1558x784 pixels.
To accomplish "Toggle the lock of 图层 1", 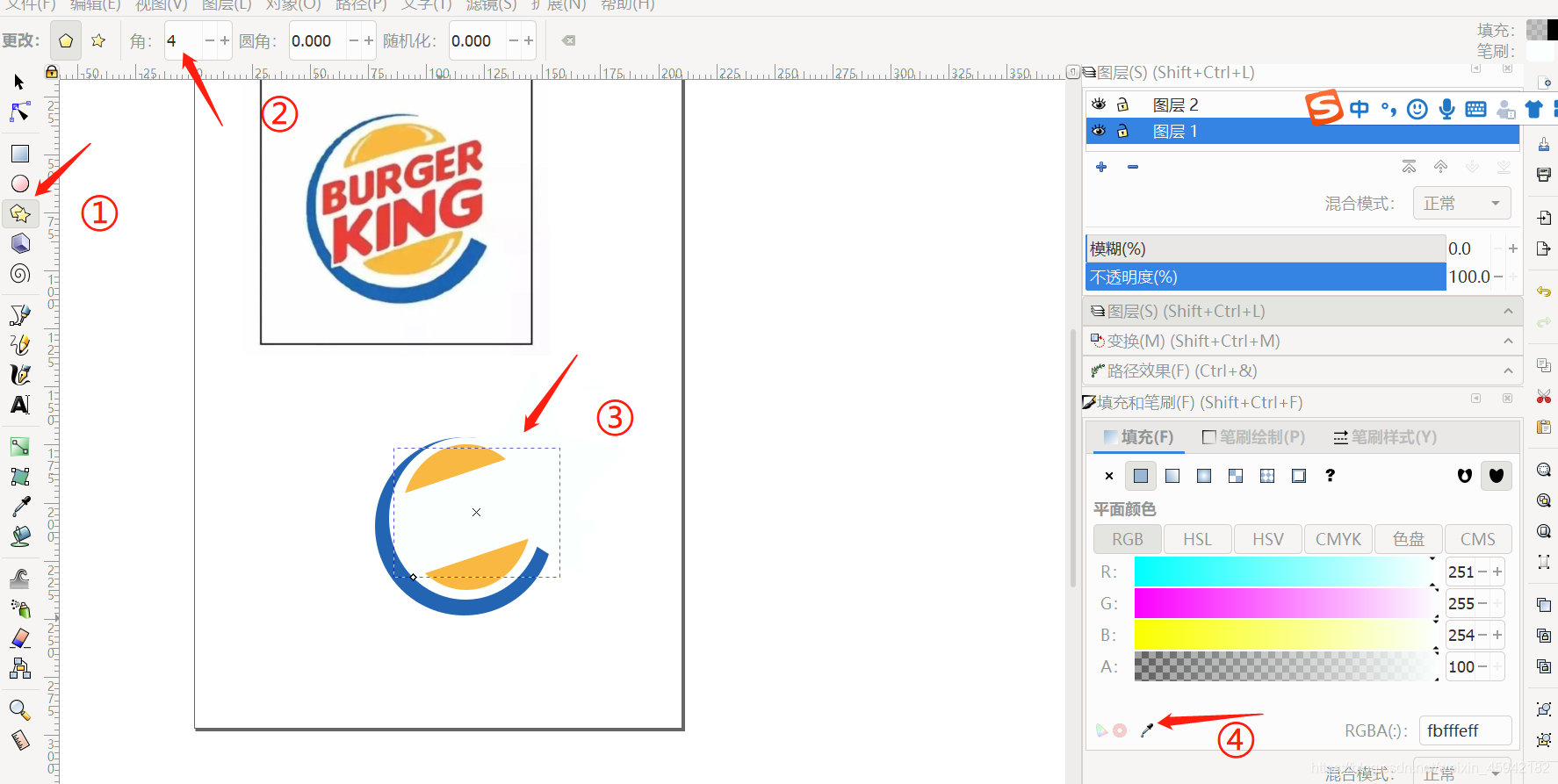I will point(1122,131).
